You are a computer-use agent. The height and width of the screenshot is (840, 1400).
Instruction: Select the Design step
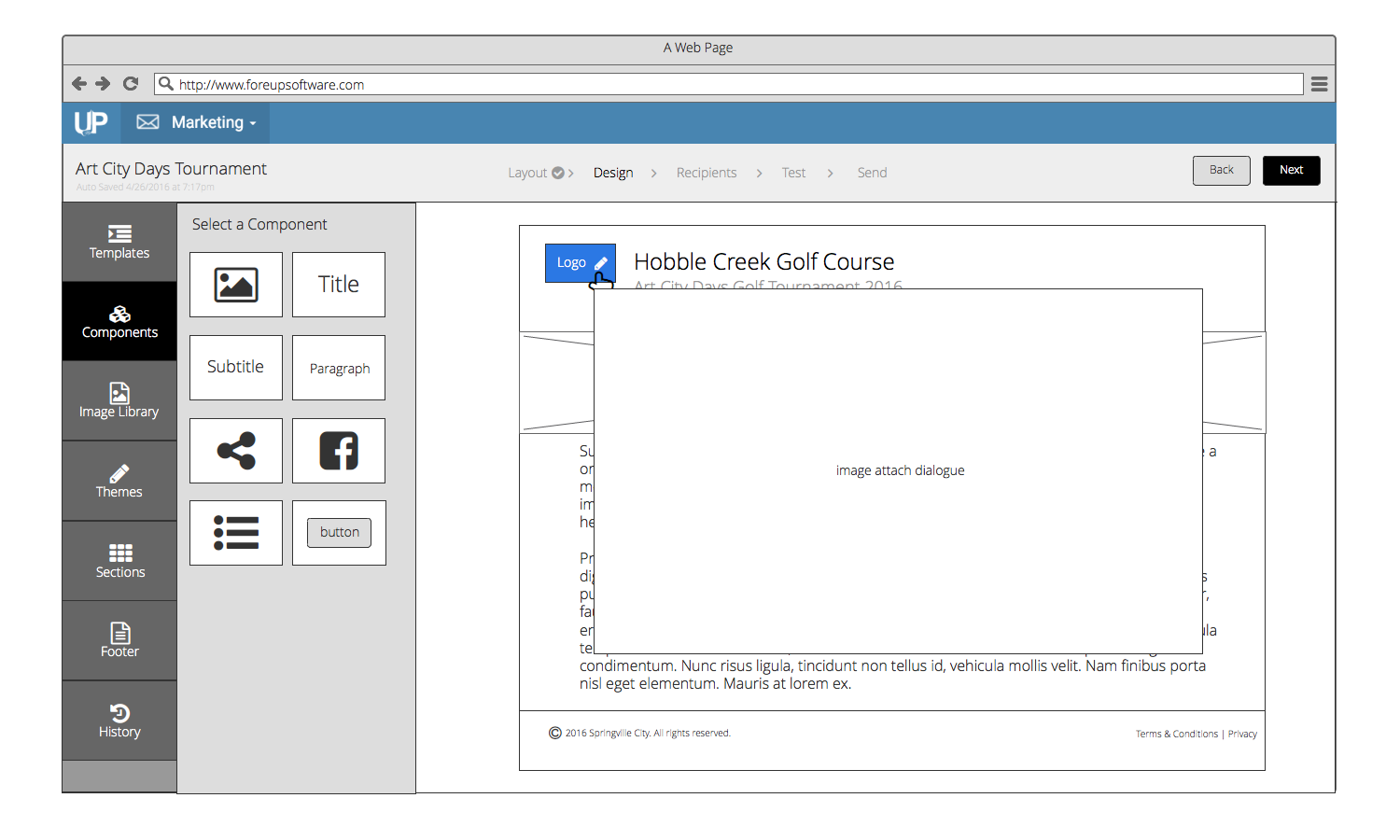coord(613,173)
